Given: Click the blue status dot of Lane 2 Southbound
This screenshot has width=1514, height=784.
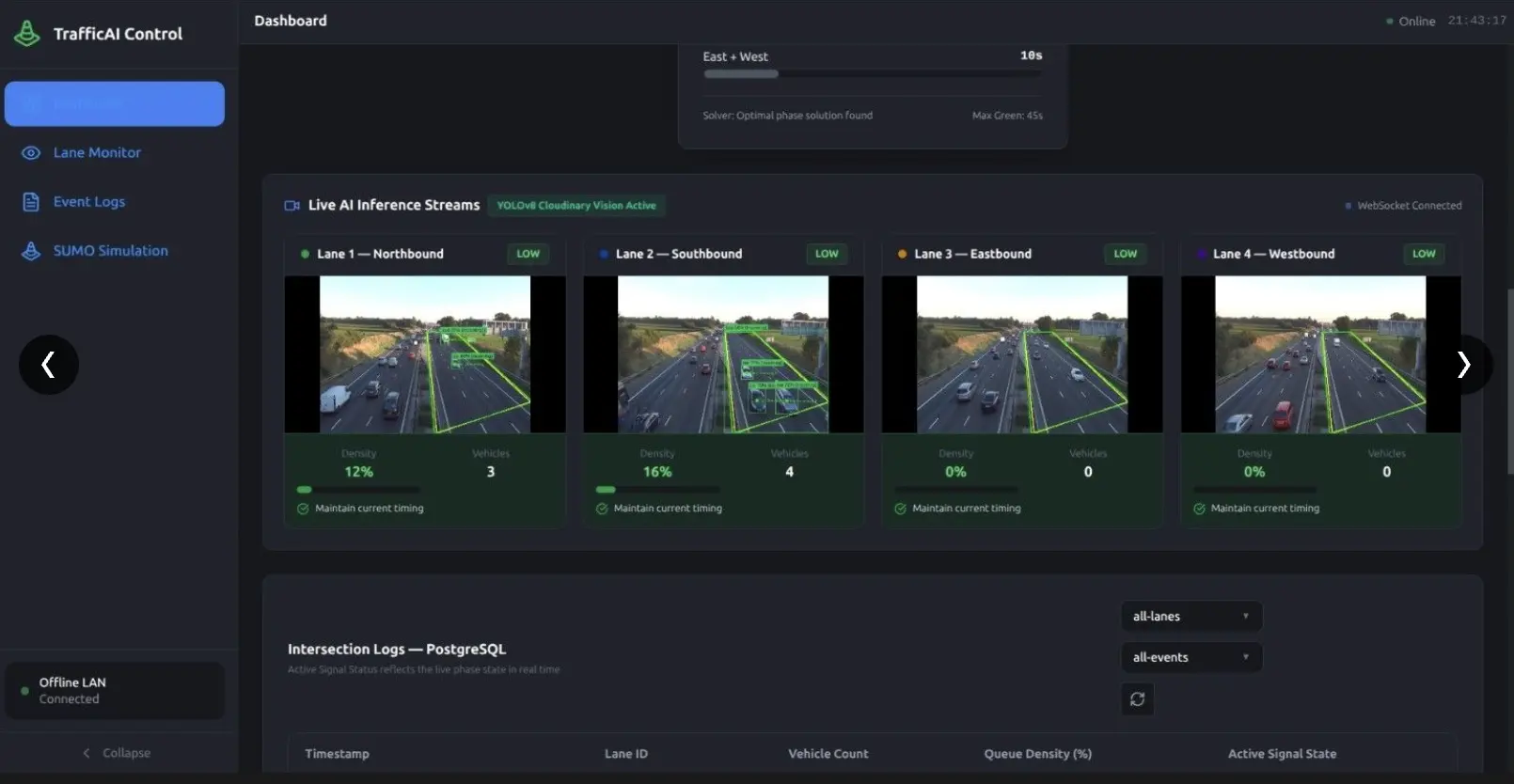Looking at the screenshot, I should (604, 254).
